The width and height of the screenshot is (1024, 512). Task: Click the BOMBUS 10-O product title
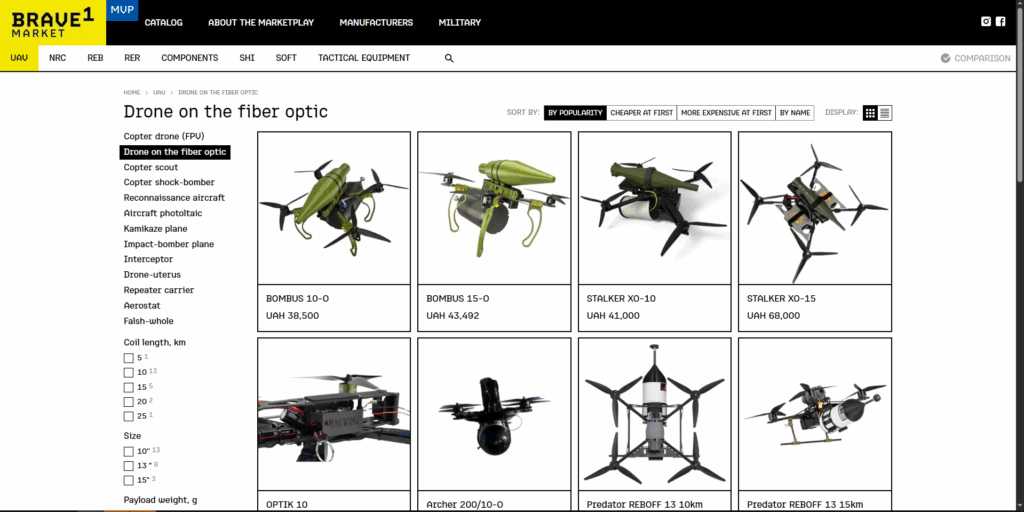298,298
